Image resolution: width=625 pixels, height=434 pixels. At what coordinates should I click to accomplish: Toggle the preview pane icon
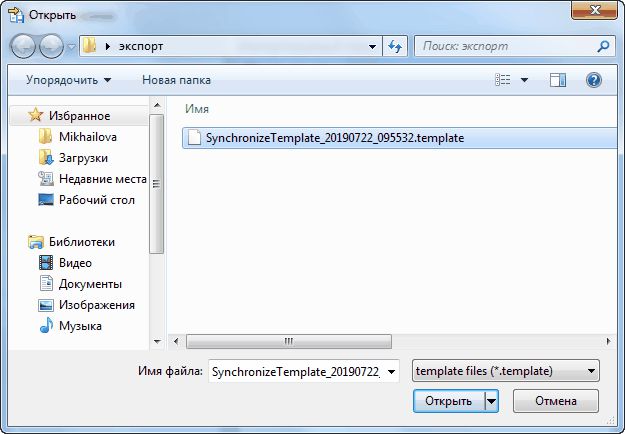click(x=559, y=80)
